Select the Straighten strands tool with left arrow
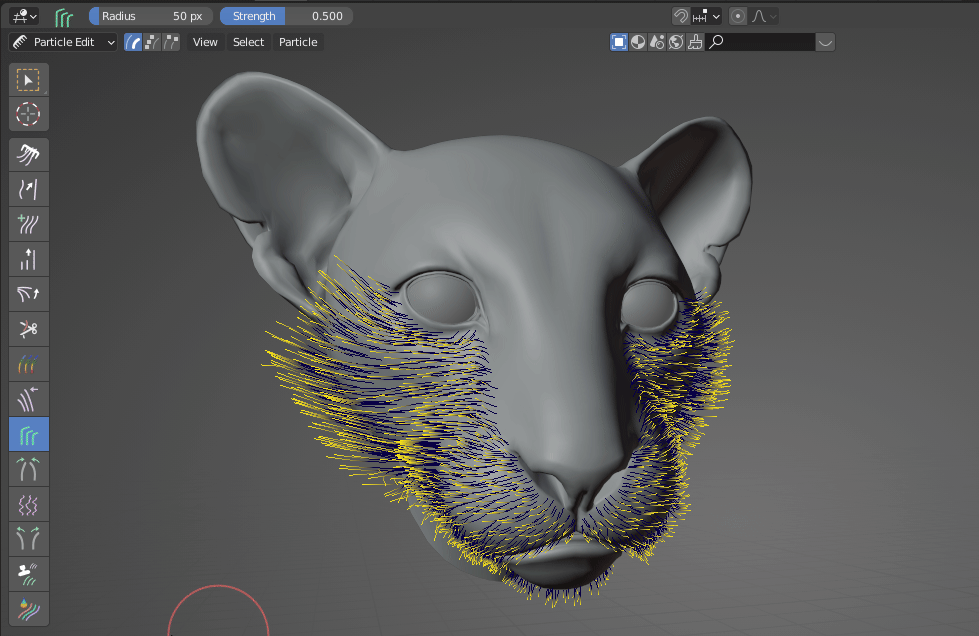This screenshot has height=636, width=979. 29,399
